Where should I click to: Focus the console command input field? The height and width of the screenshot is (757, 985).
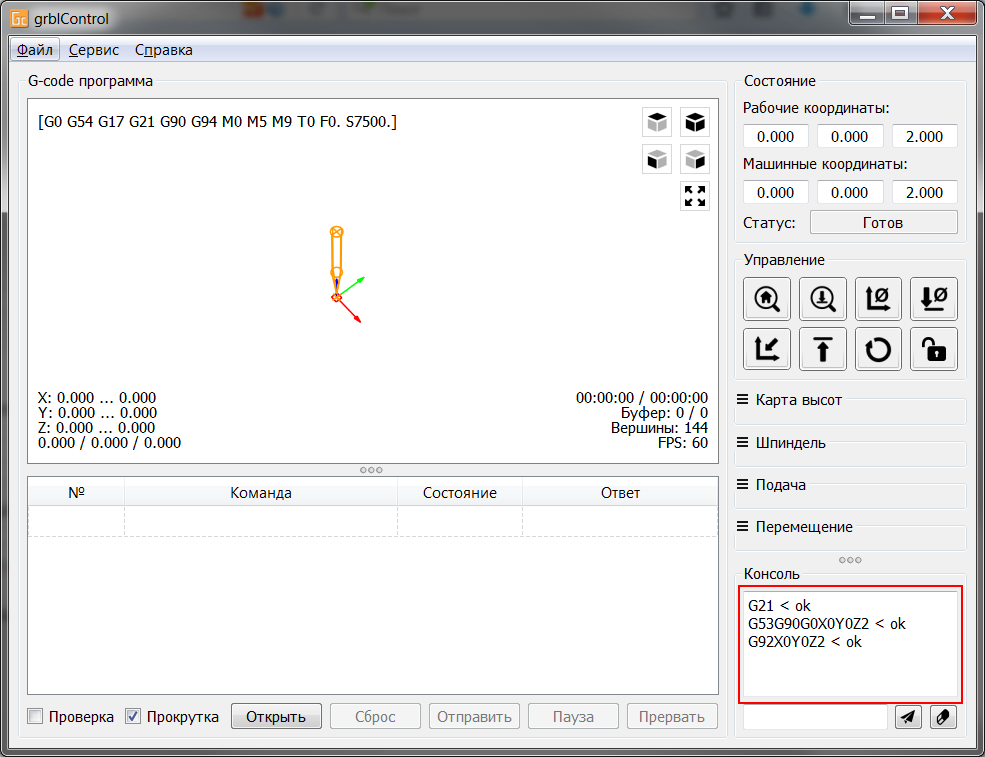(815, 717)
